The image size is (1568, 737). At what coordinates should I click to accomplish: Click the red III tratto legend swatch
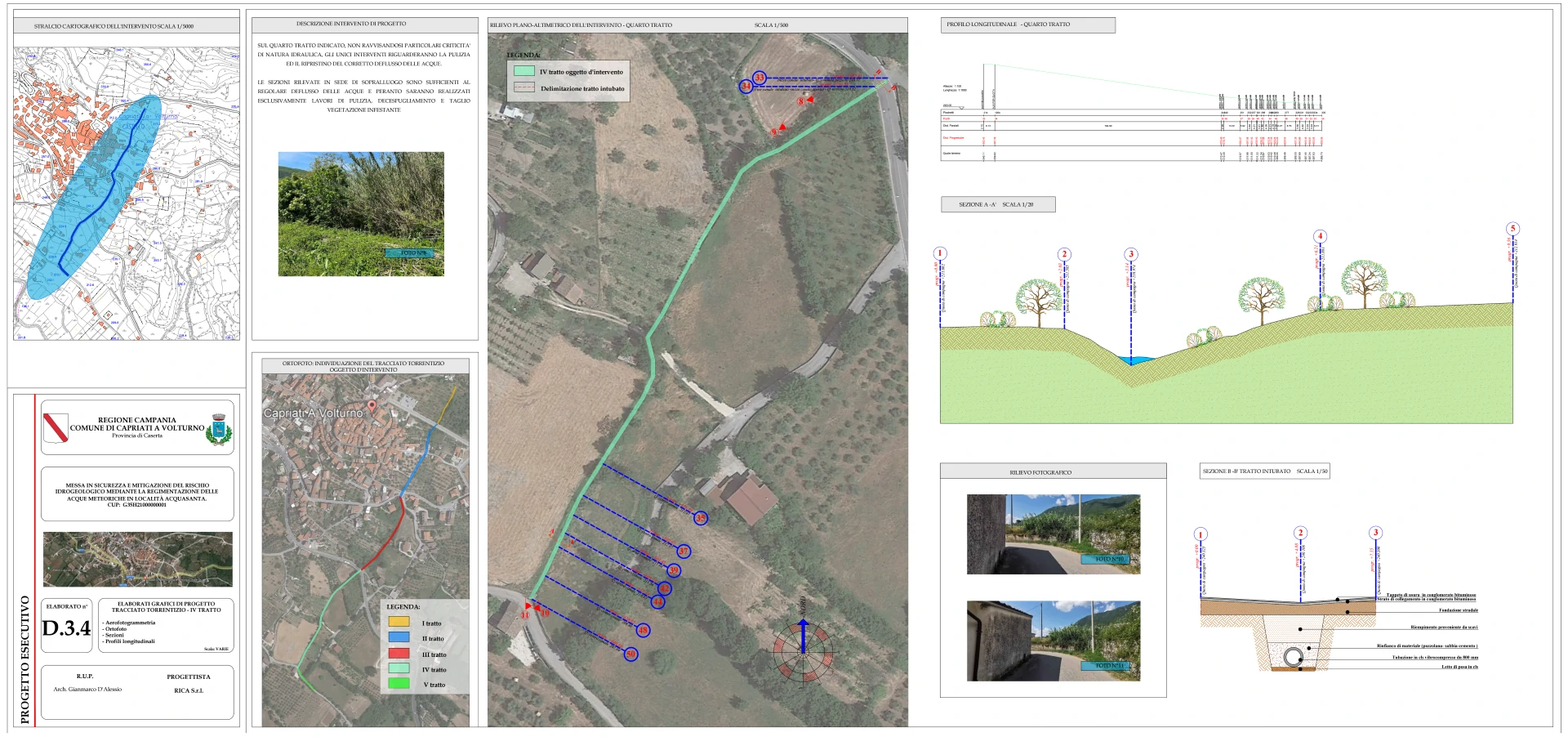click(x=399, y=654)
